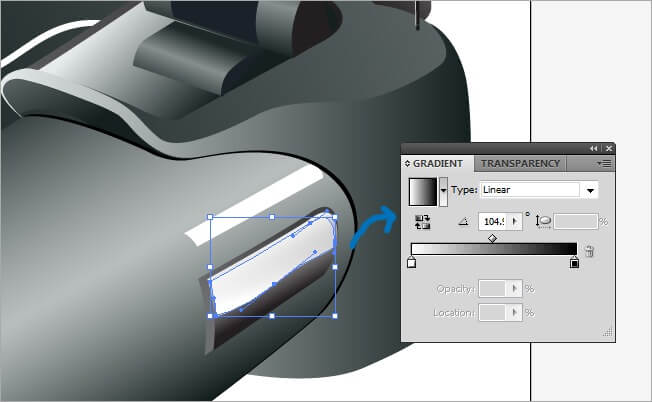Select the white gradient color stop
The width and height of the screenshot is (652, 402).
tap(411, 262)
